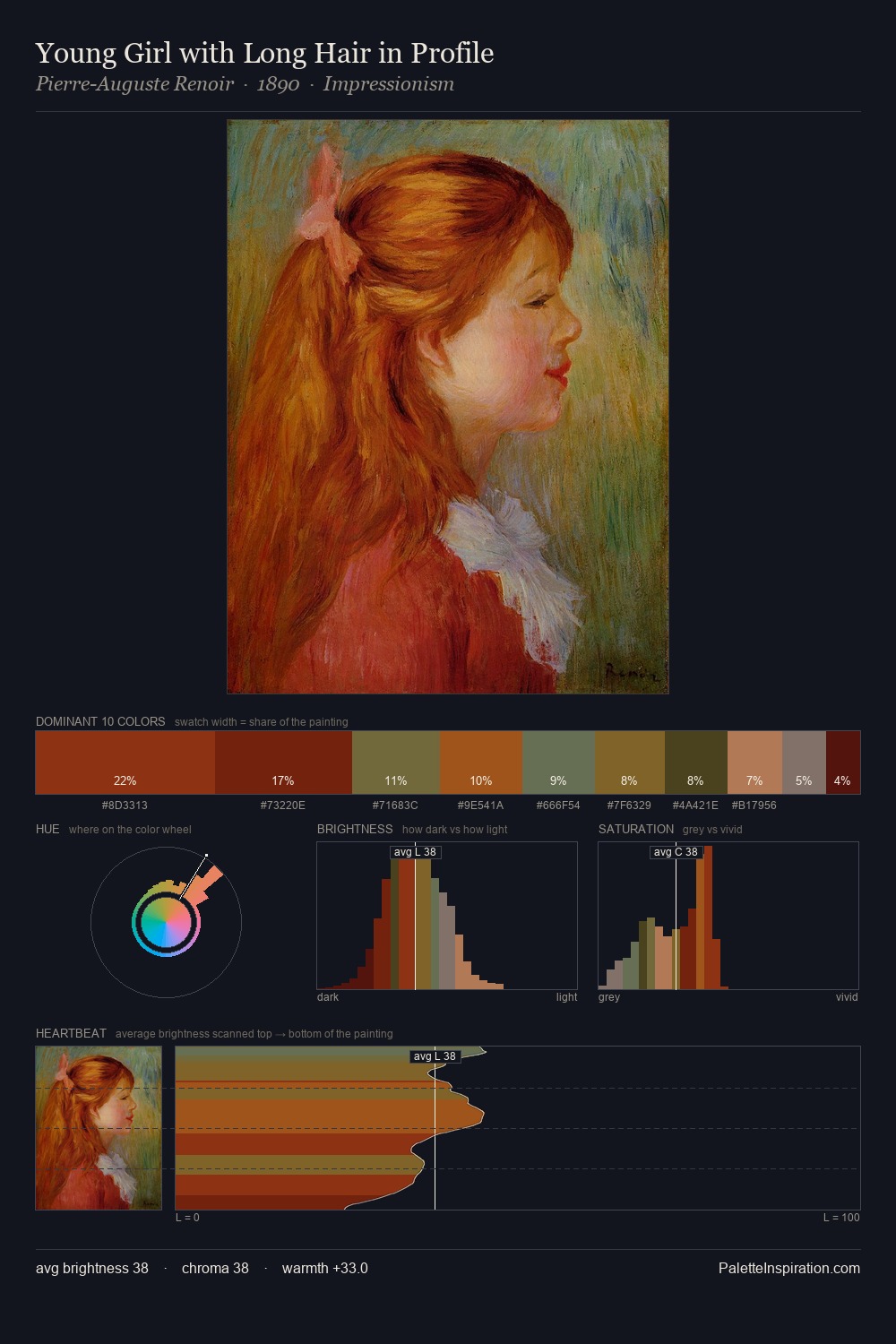Click the 'light' axis label under Brightness

pyautogui.click(x=566, y=997)
